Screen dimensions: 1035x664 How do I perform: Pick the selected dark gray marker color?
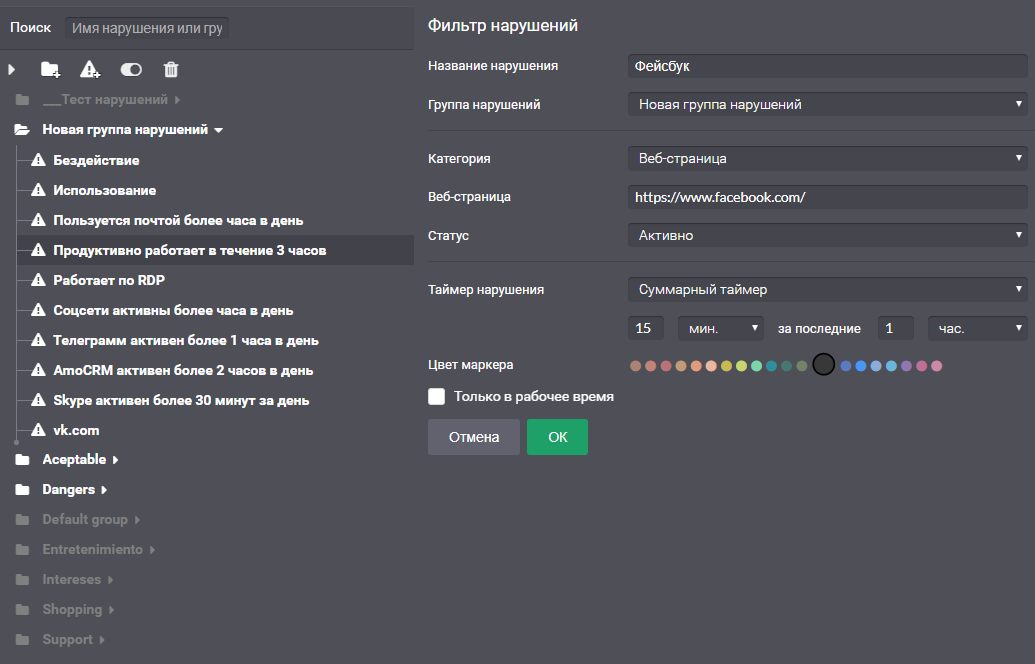pos(824,364)
